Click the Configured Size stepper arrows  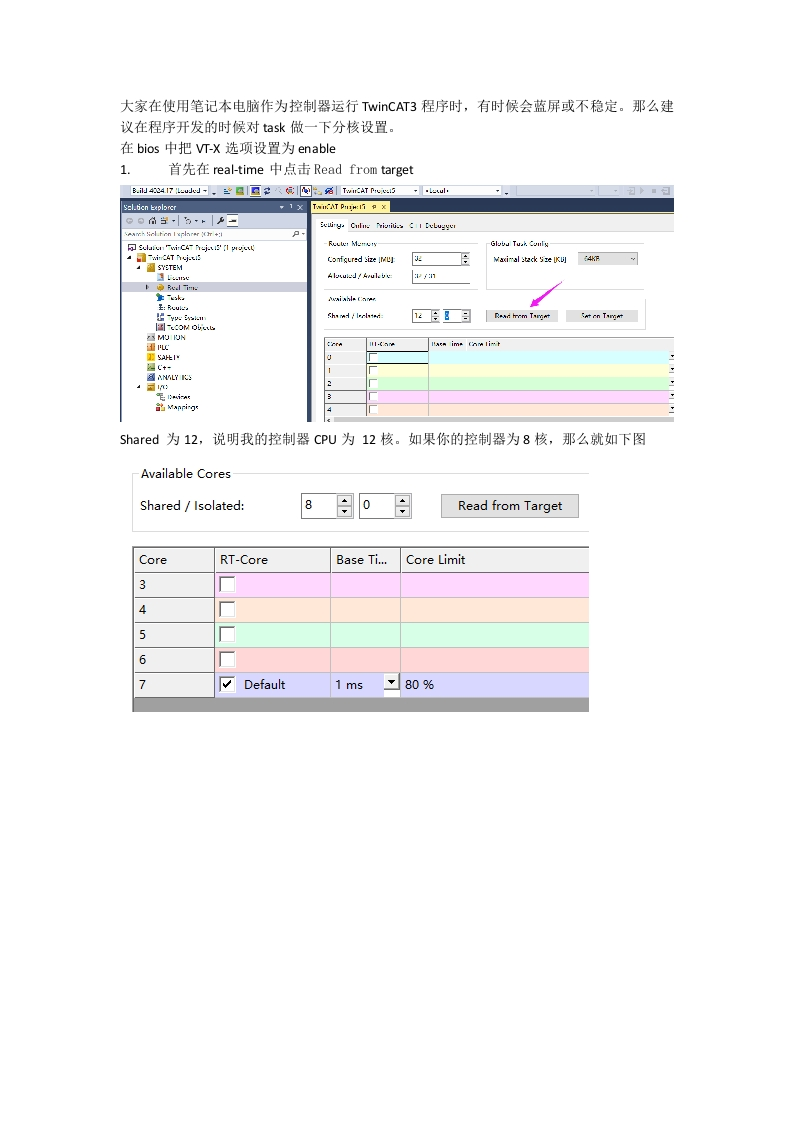[465, 259]
